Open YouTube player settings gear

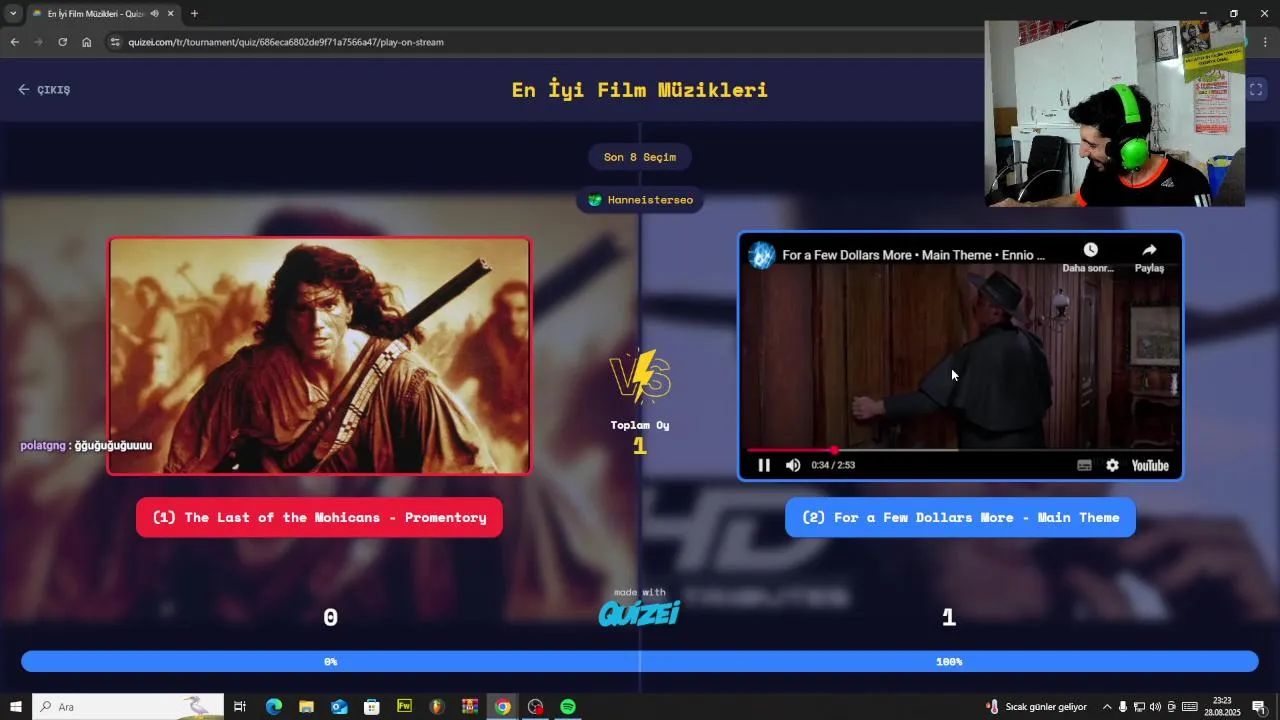[x=1112, y=465]
